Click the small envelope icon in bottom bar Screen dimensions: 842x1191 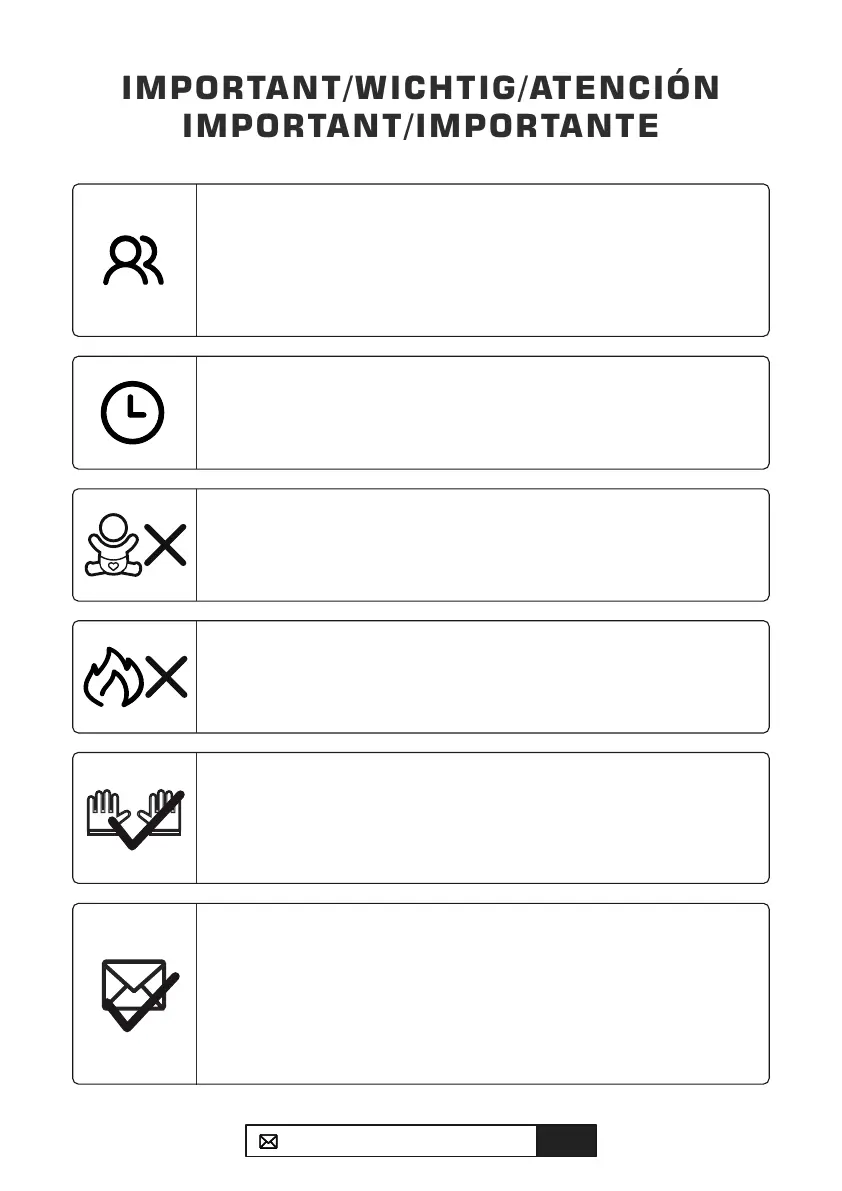coord(268,1141)
